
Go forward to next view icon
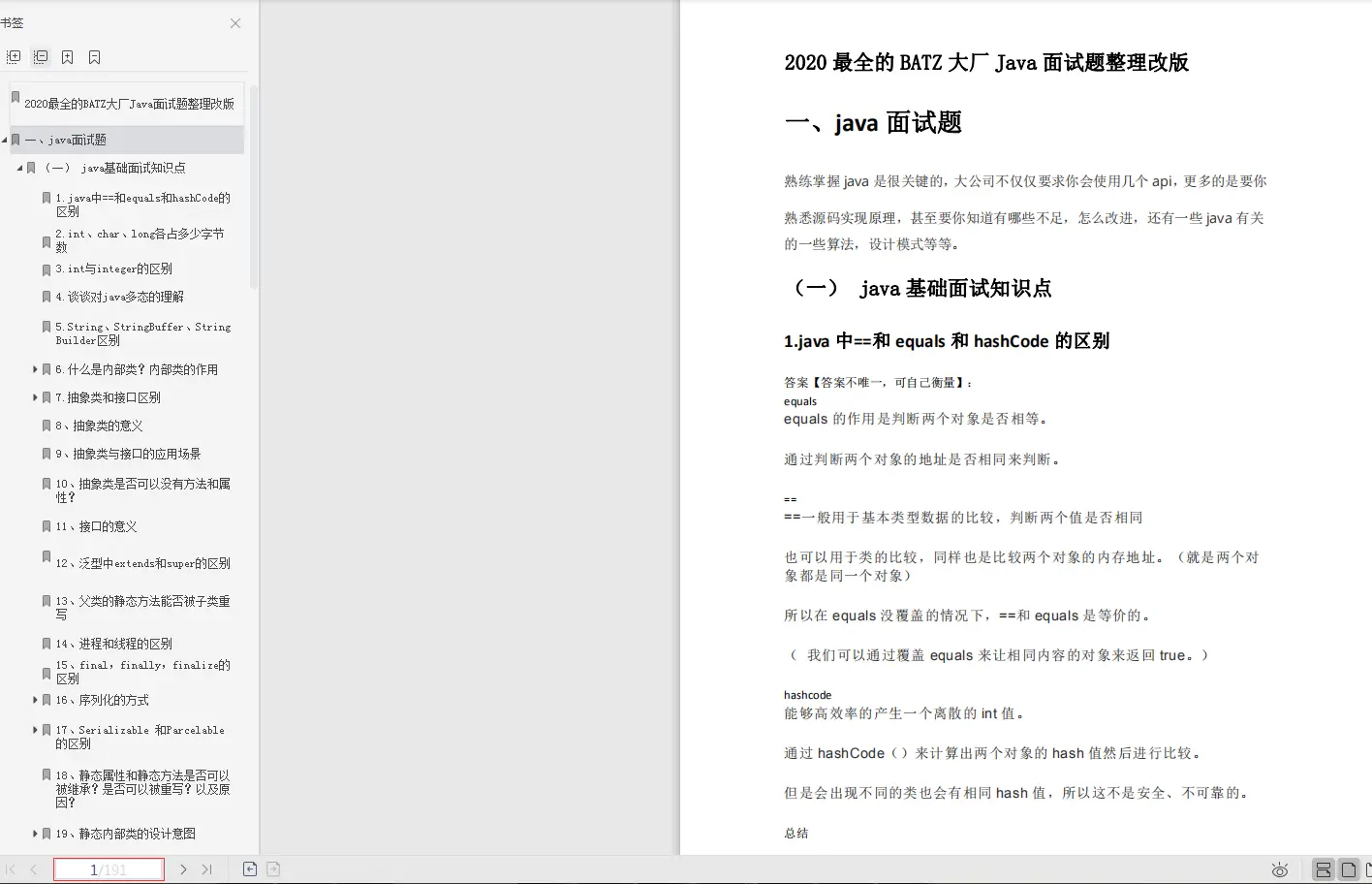click(x=273, y=869)
